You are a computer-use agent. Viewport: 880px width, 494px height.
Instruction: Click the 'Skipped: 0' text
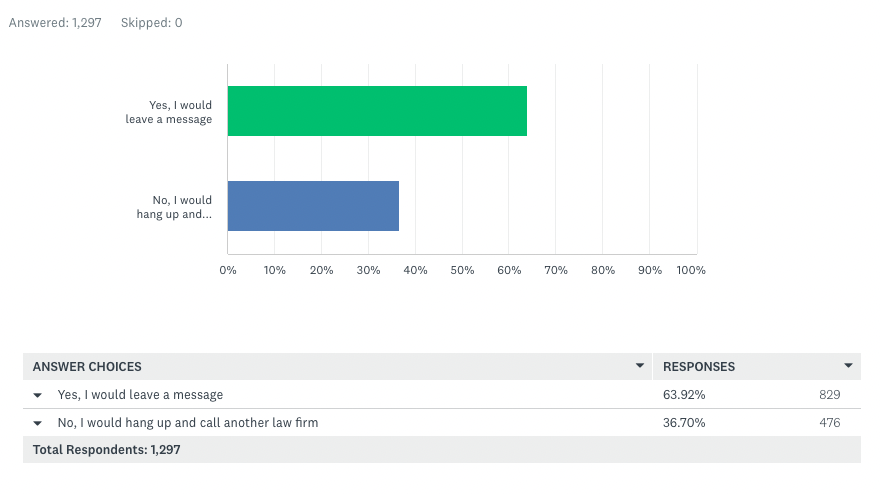click(152, 22)
